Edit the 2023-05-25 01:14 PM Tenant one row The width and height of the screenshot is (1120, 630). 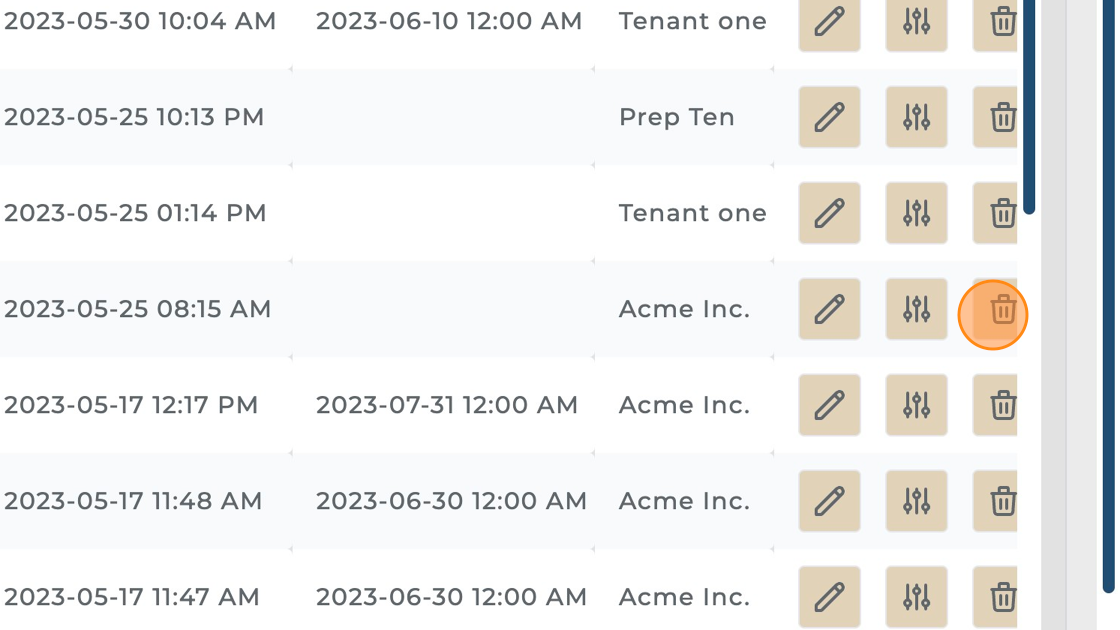point(829,213)
